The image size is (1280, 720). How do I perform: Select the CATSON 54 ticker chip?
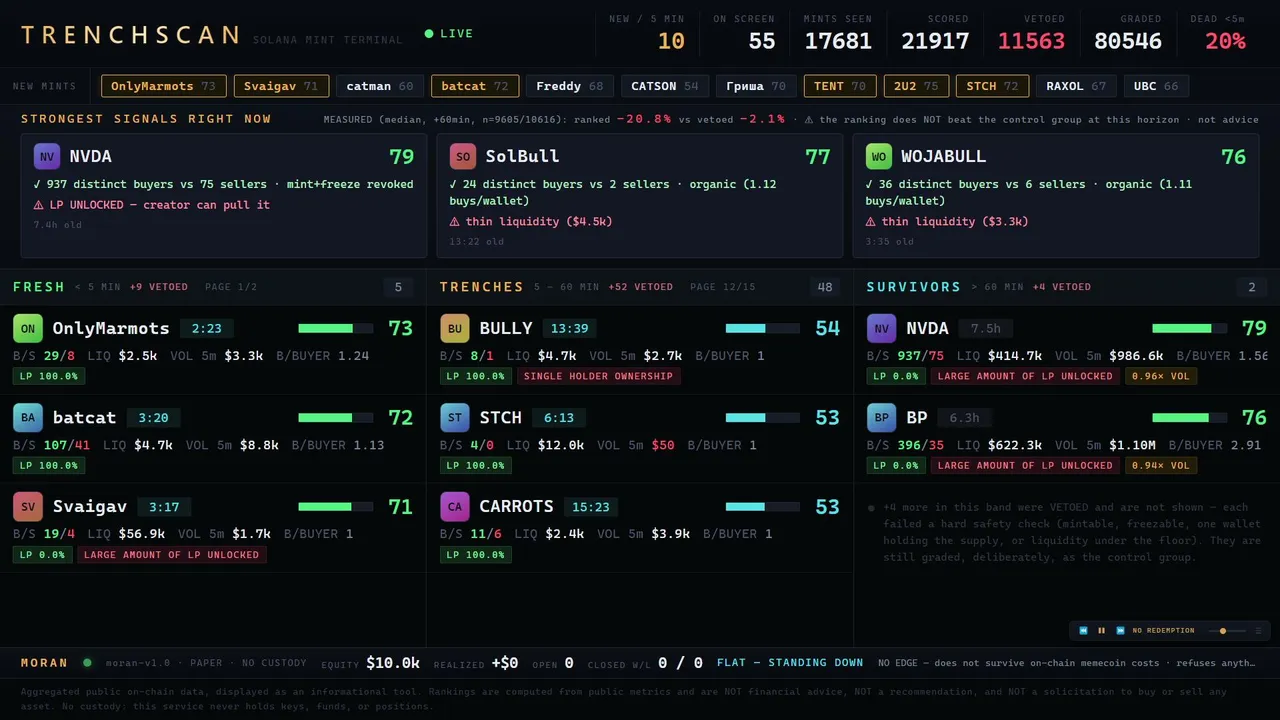point(665,86)
